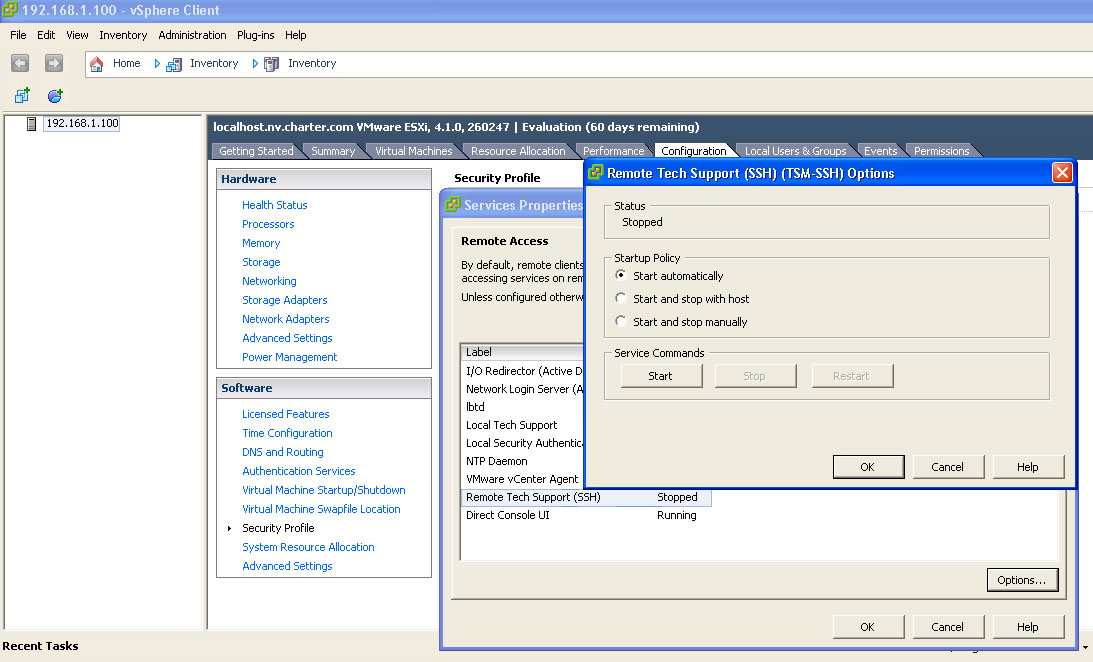Select the 192.168.1.100 host tree item
Screen dimensions: 1093x662
(x=82, y=123)
